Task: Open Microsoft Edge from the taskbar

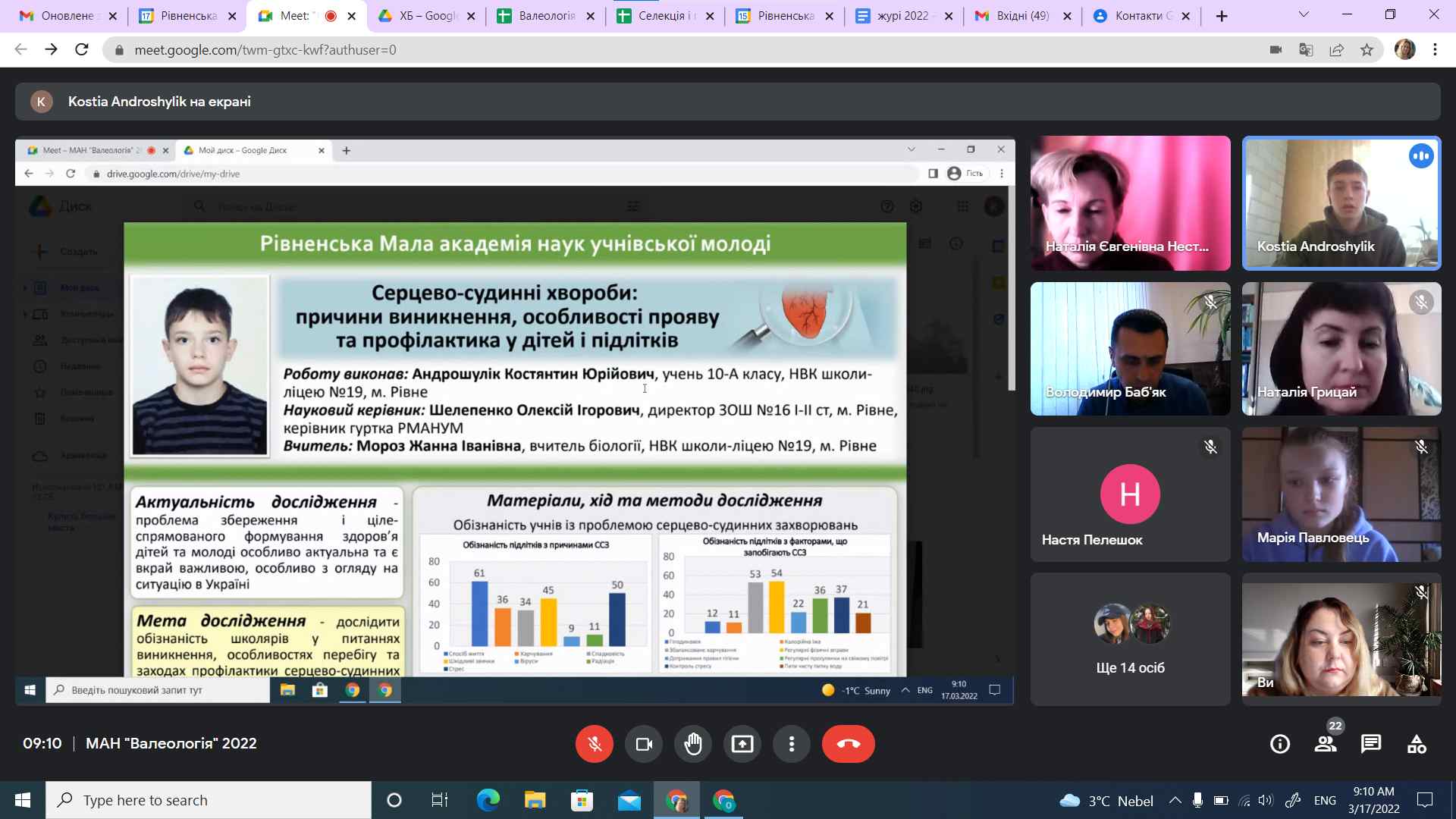Action: (x=488, y=800)
